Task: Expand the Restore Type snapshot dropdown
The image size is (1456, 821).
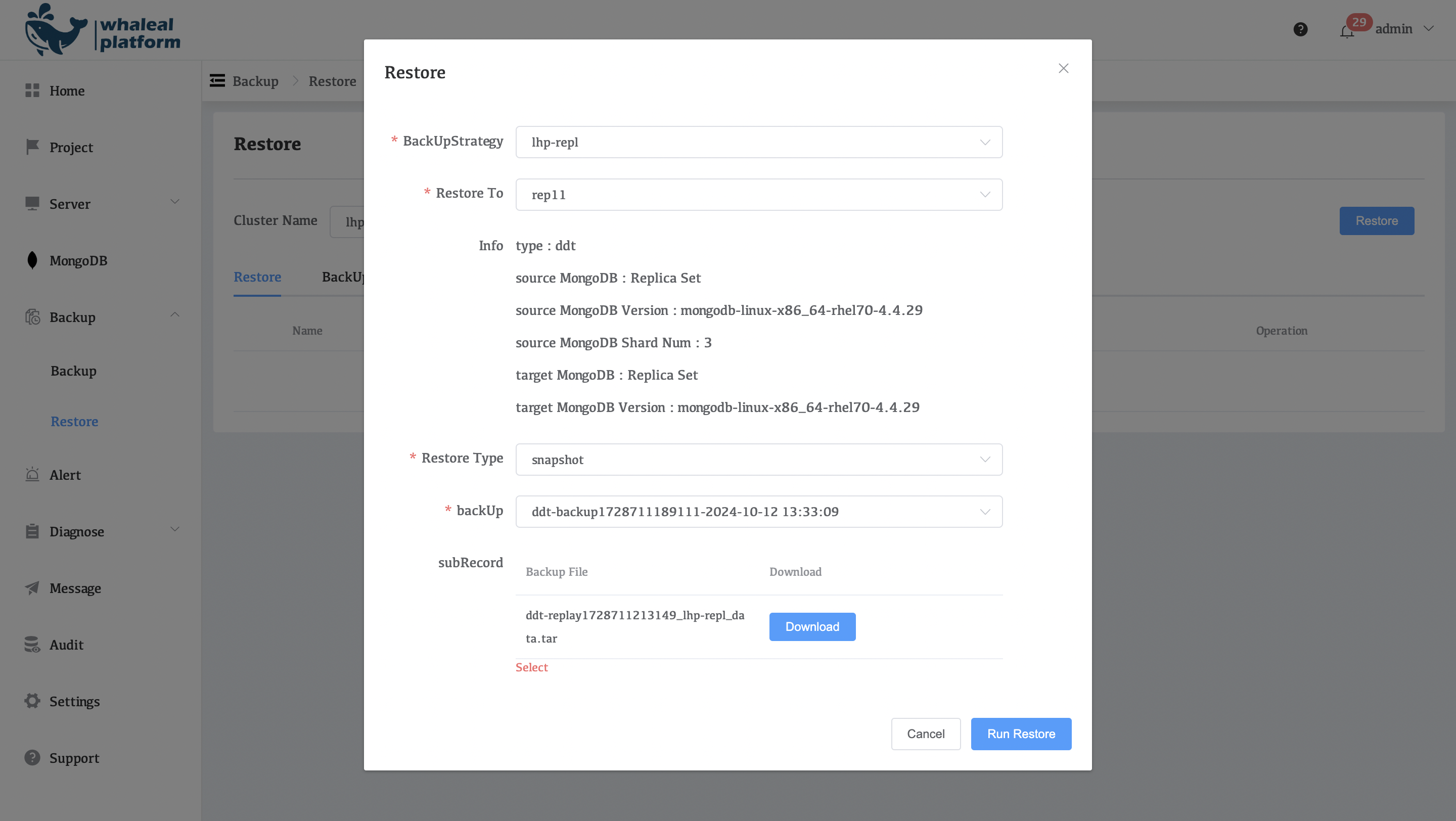Action: 758,460
